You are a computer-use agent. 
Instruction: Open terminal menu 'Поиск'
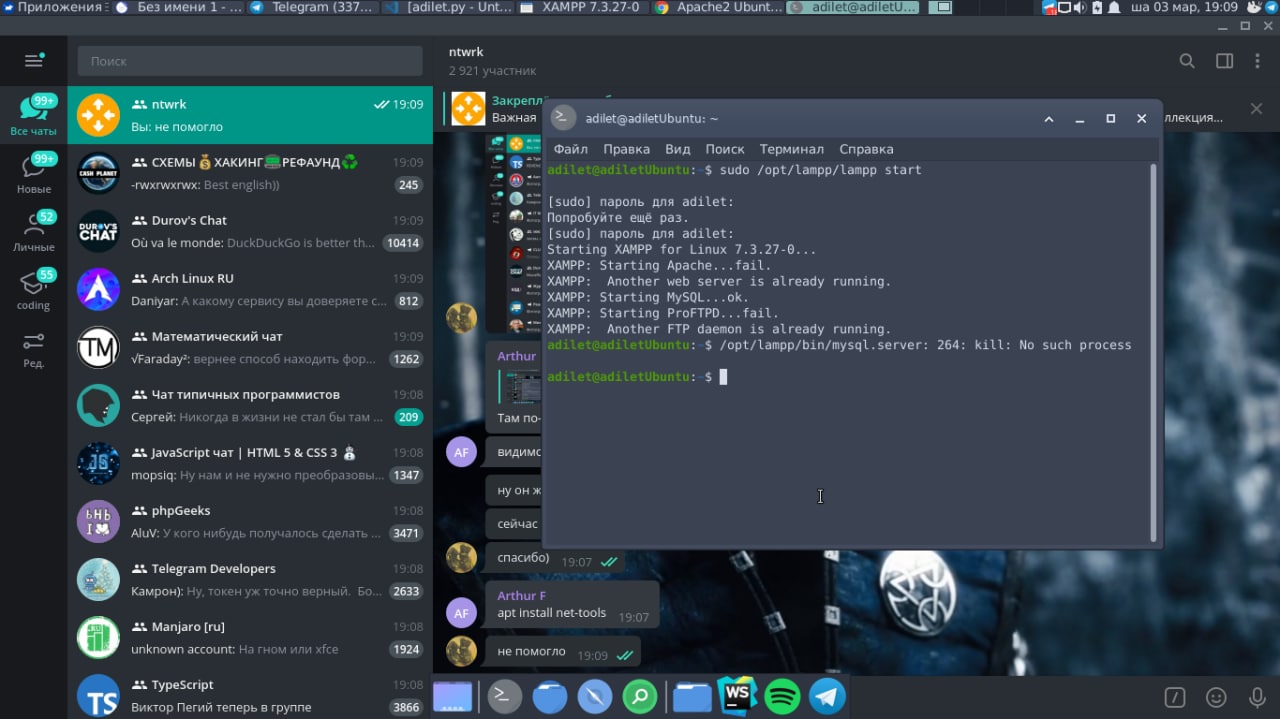[x=725, y=149]
